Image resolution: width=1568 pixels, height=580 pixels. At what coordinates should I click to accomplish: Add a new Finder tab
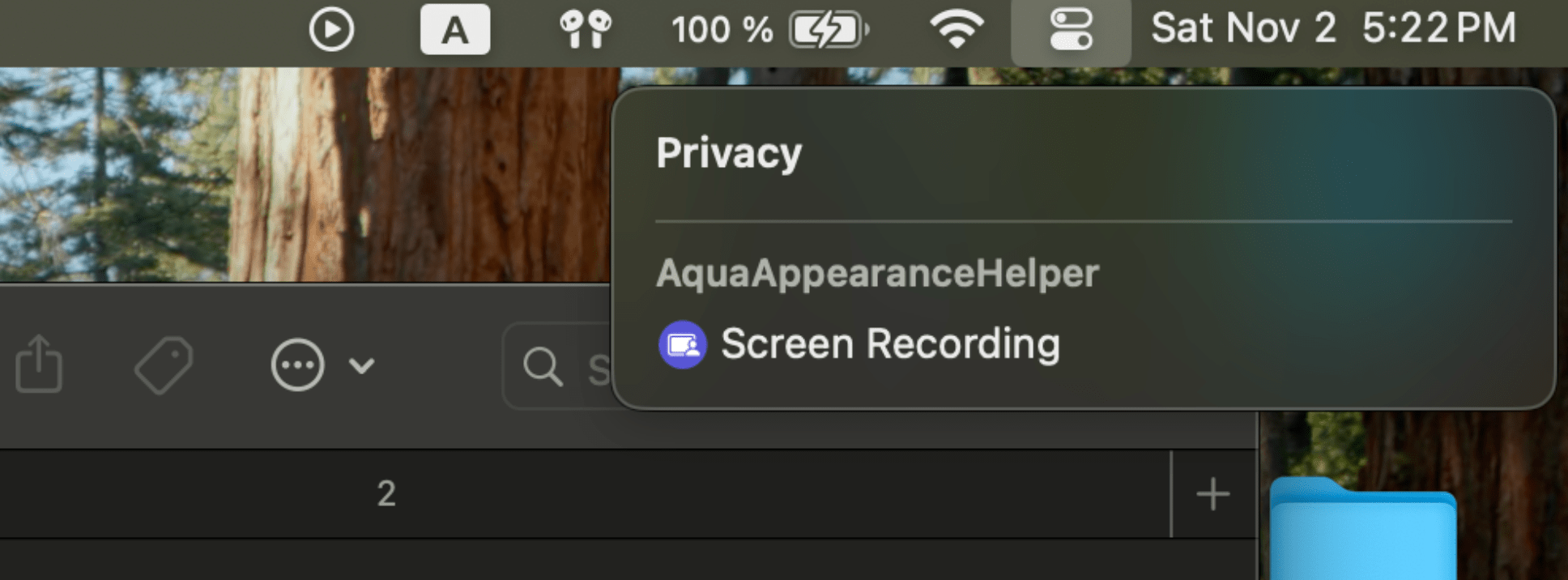coord(1212,494)
